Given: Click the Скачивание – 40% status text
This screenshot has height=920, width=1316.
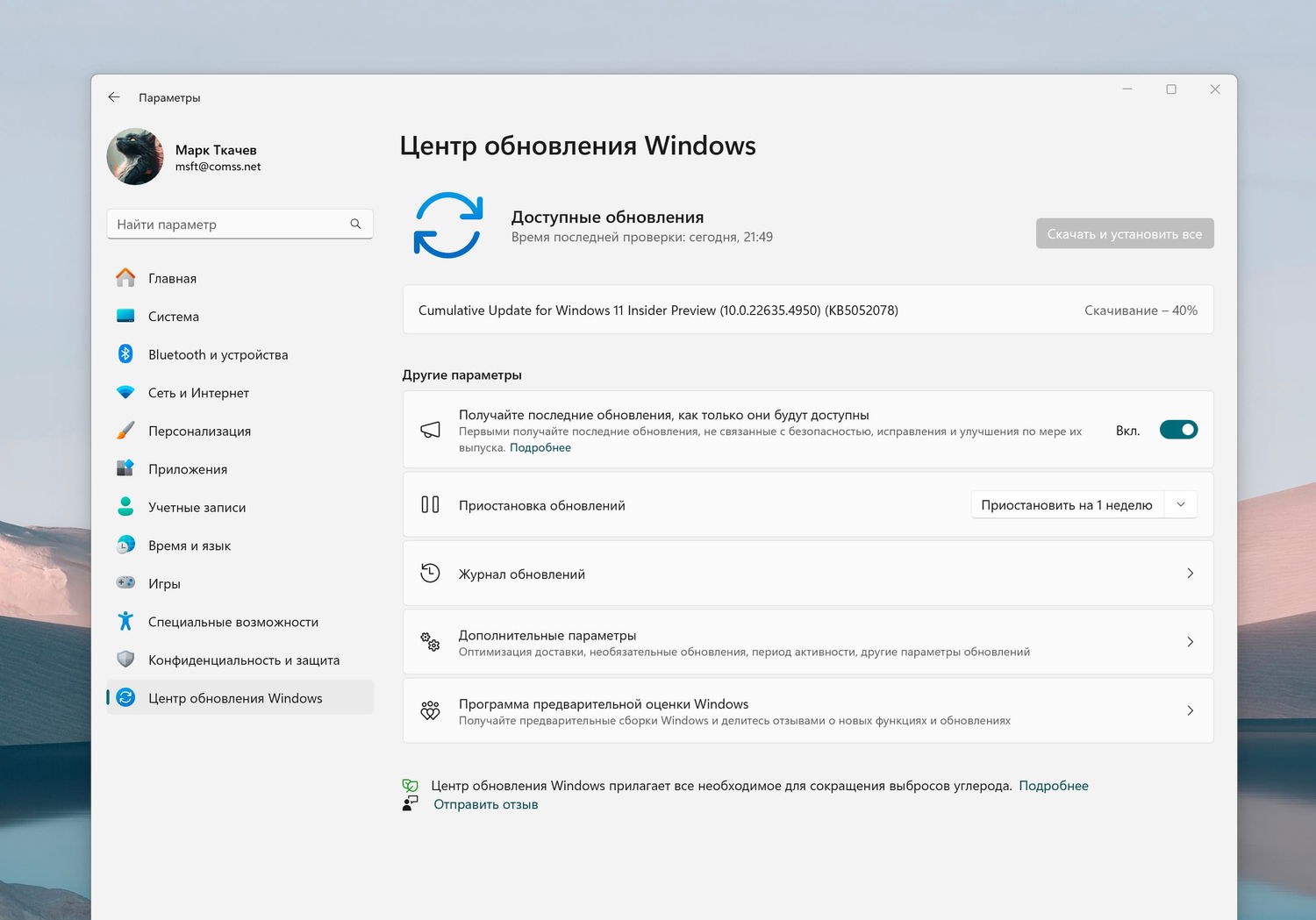Looking at the screenshot, I should tap(1141, 310).
